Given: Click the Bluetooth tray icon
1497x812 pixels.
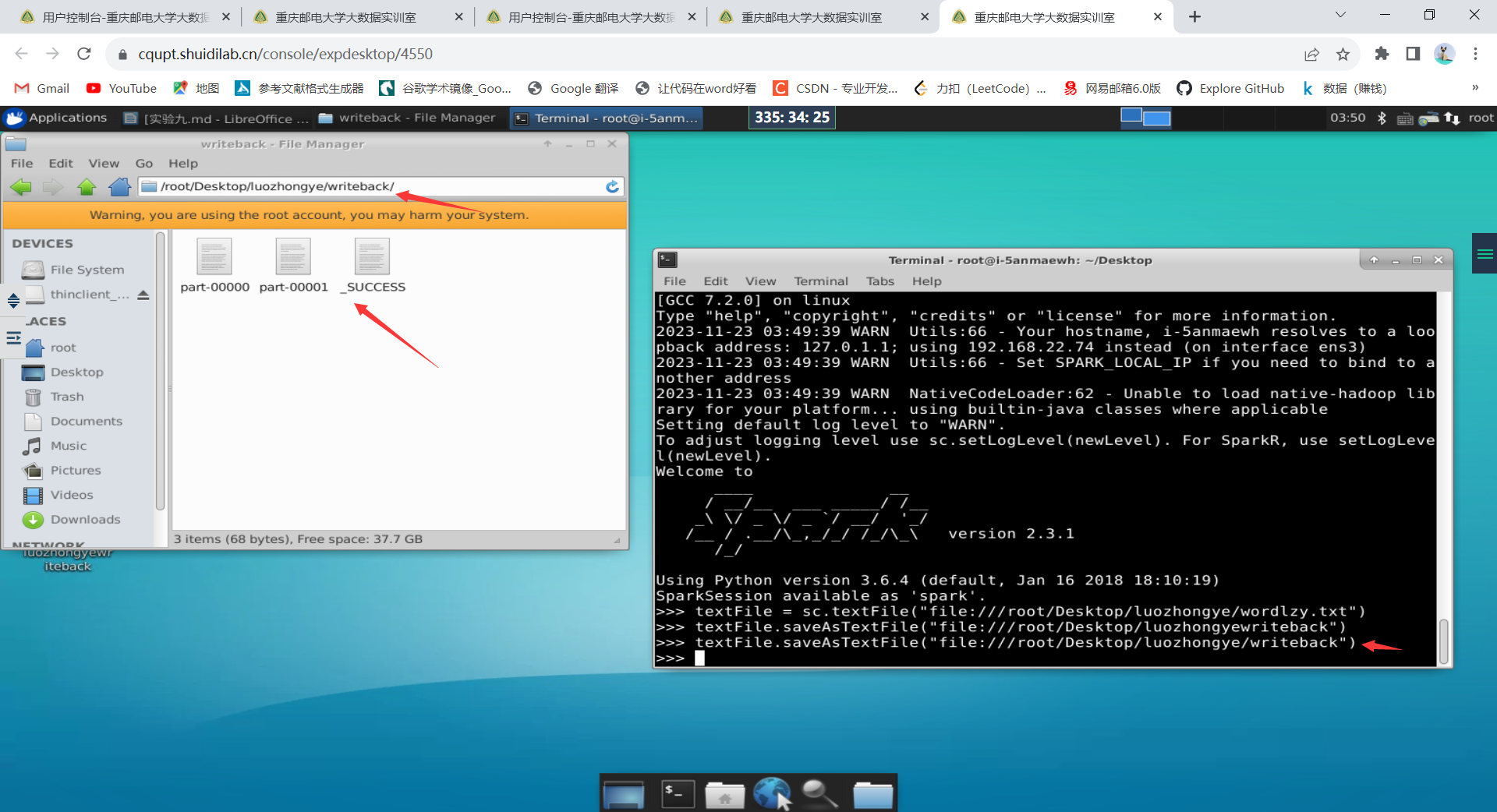Looking at the screenshot, I should 1382,118.
